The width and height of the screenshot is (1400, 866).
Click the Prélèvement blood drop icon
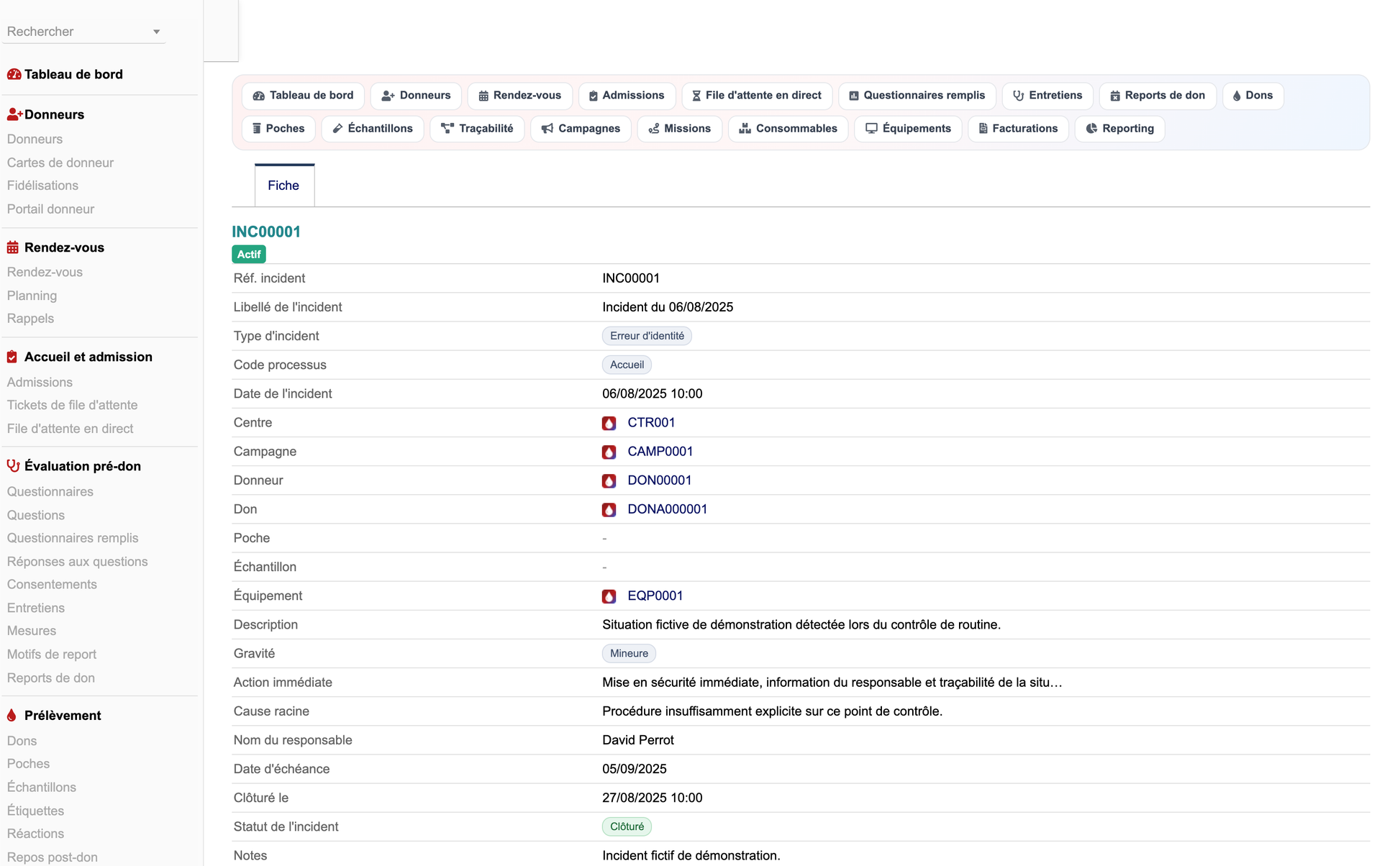pyautogui.click(x=12, y=716)
